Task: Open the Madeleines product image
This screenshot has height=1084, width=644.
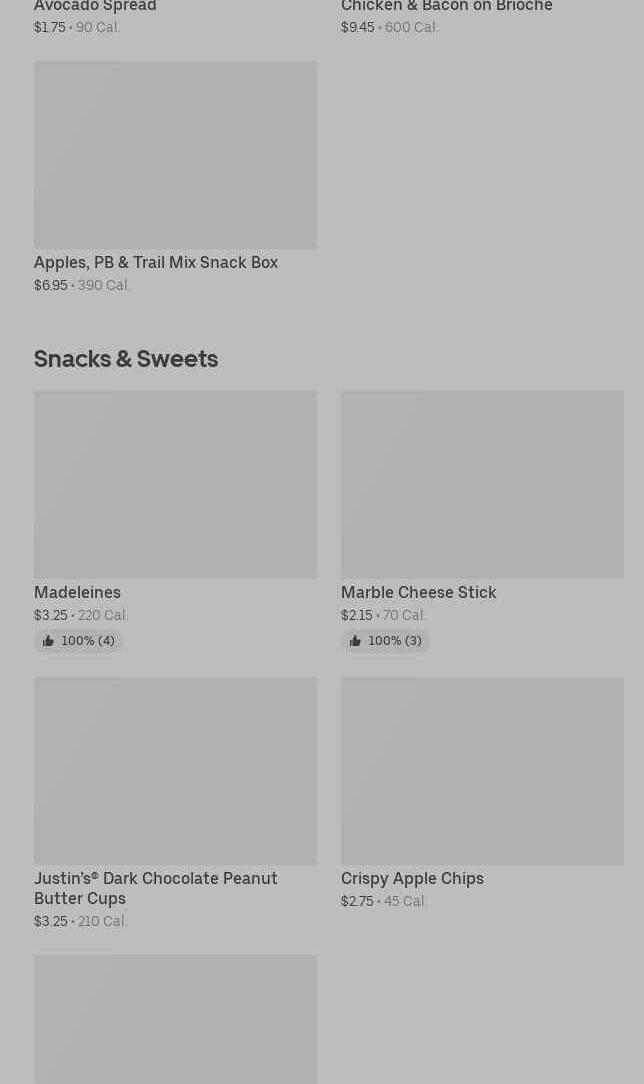Action: pos(176,485)
